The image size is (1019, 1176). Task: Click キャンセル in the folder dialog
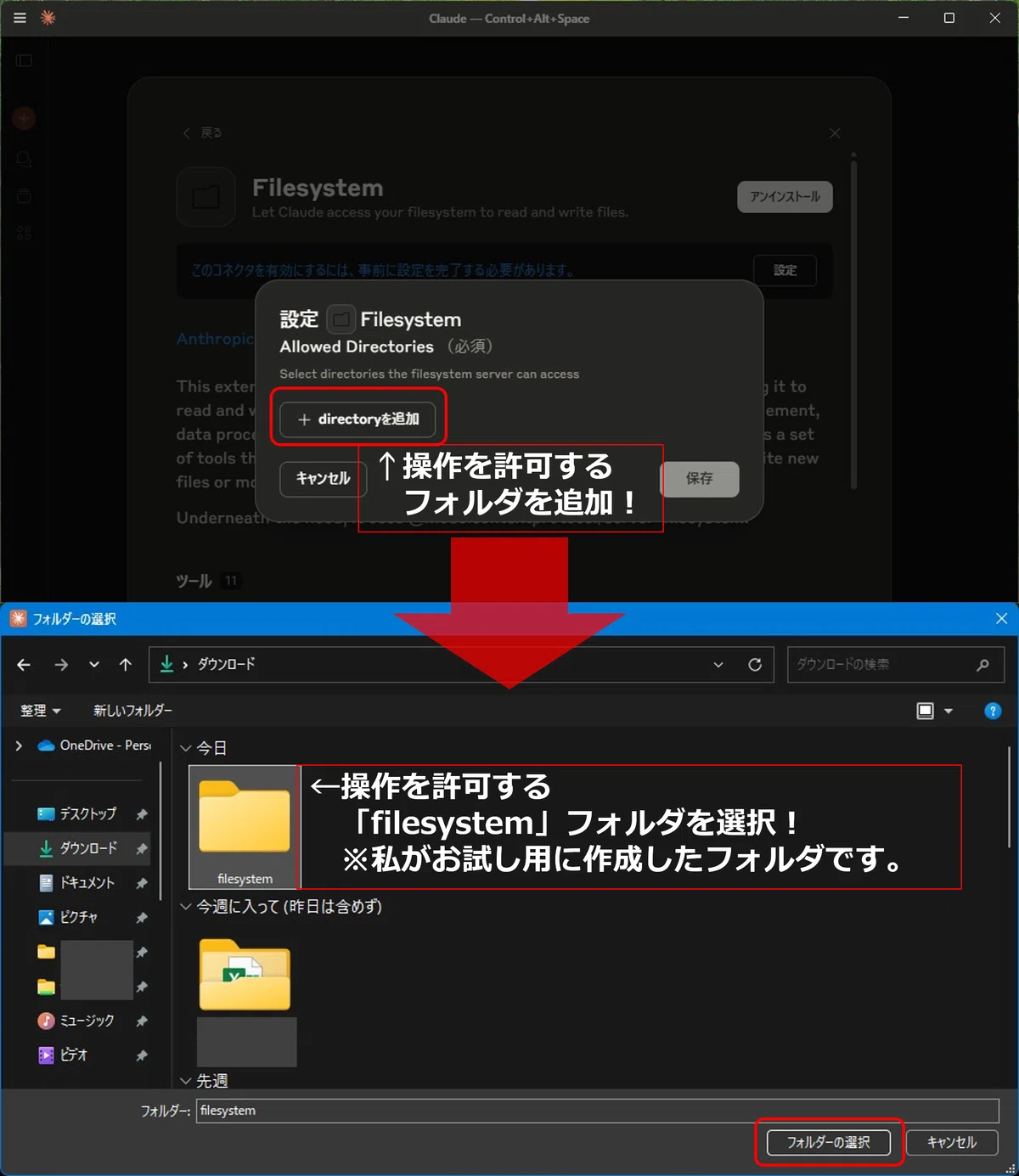pos(952,1142)
